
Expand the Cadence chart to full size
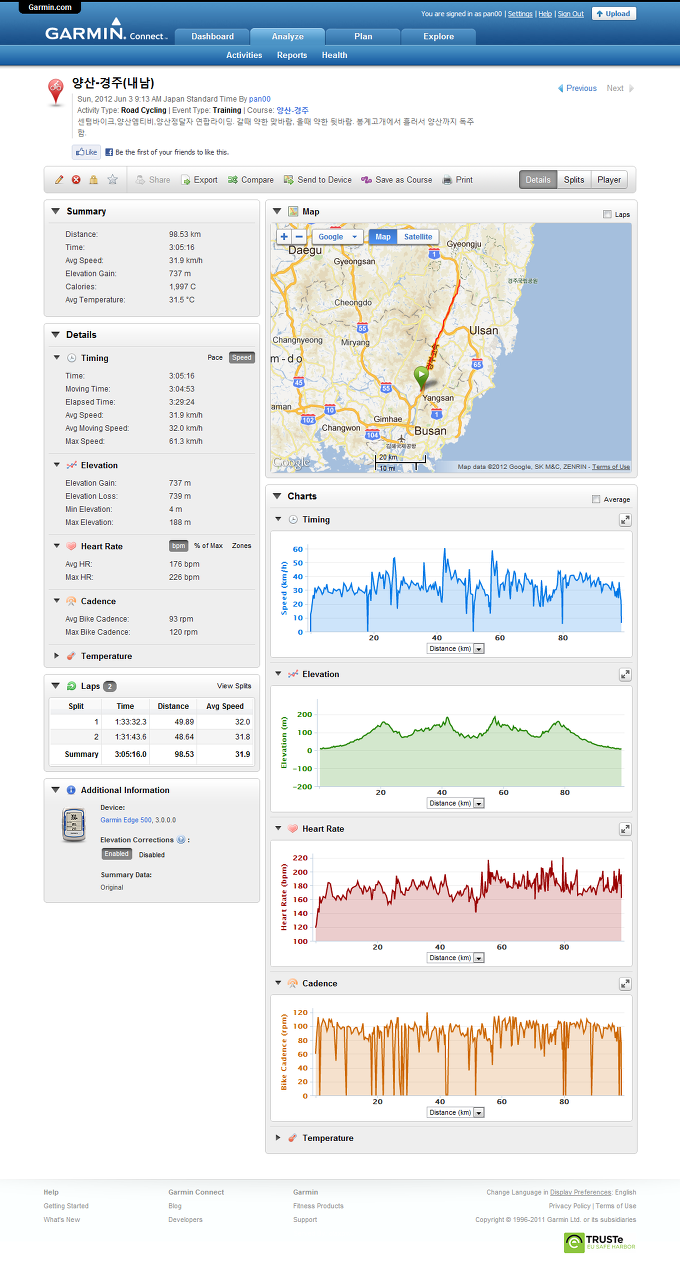coord(625,984)
